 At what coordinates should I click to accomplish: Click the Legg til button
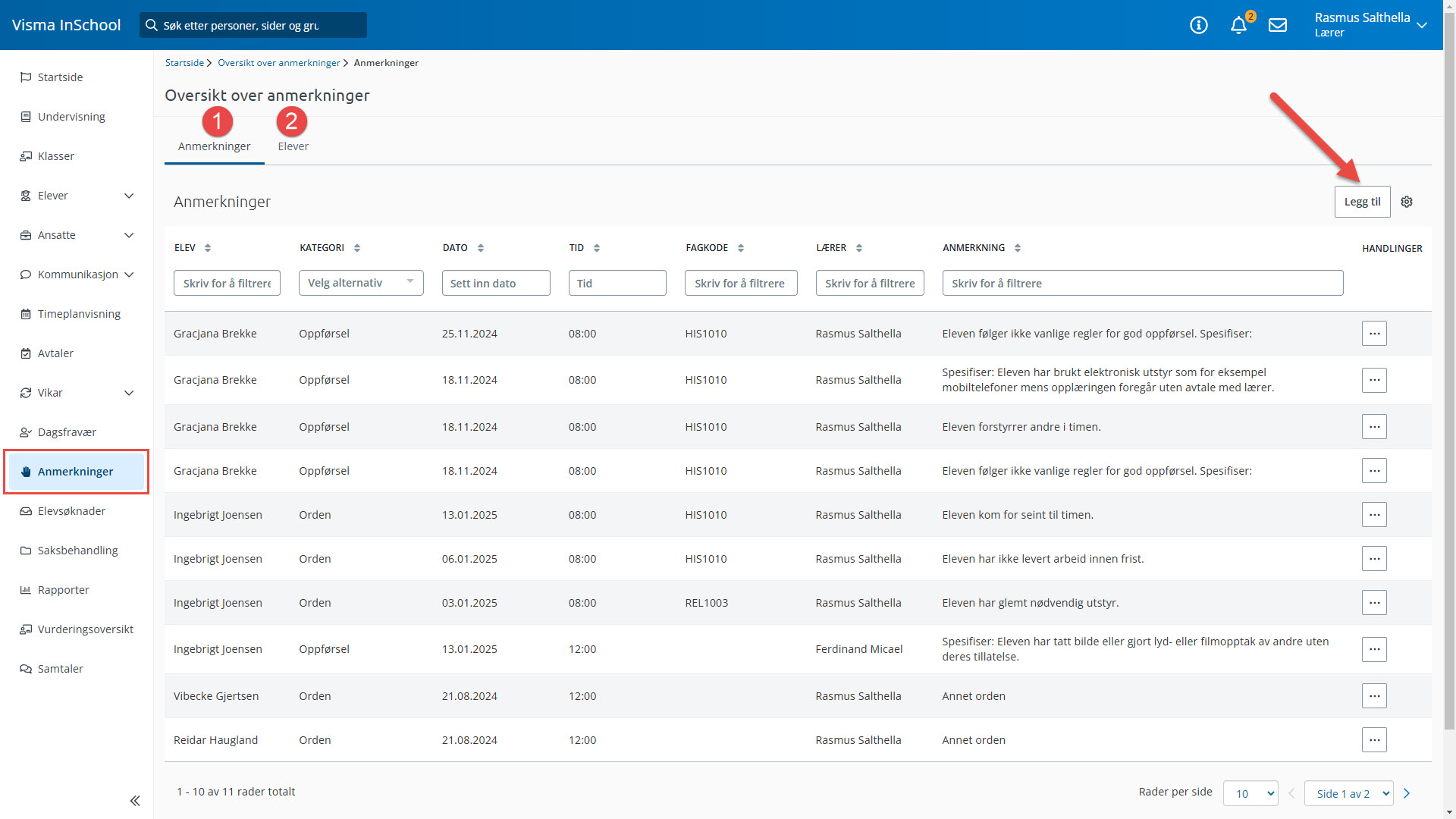(x=1362, y=202)
